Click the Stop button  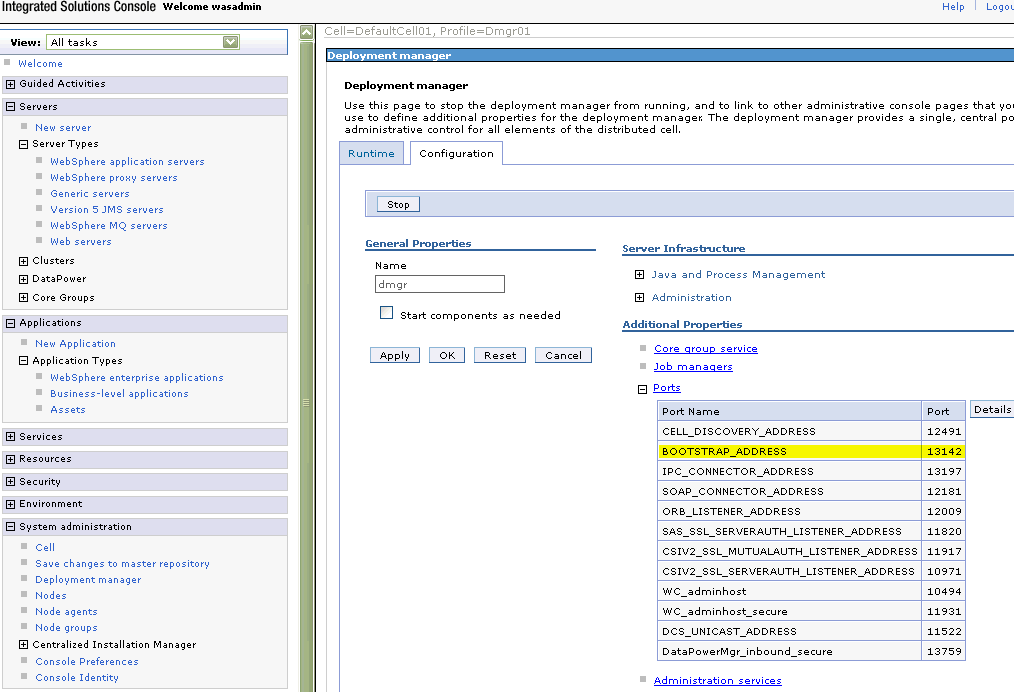pyautogui.click(x=397, y=204)
